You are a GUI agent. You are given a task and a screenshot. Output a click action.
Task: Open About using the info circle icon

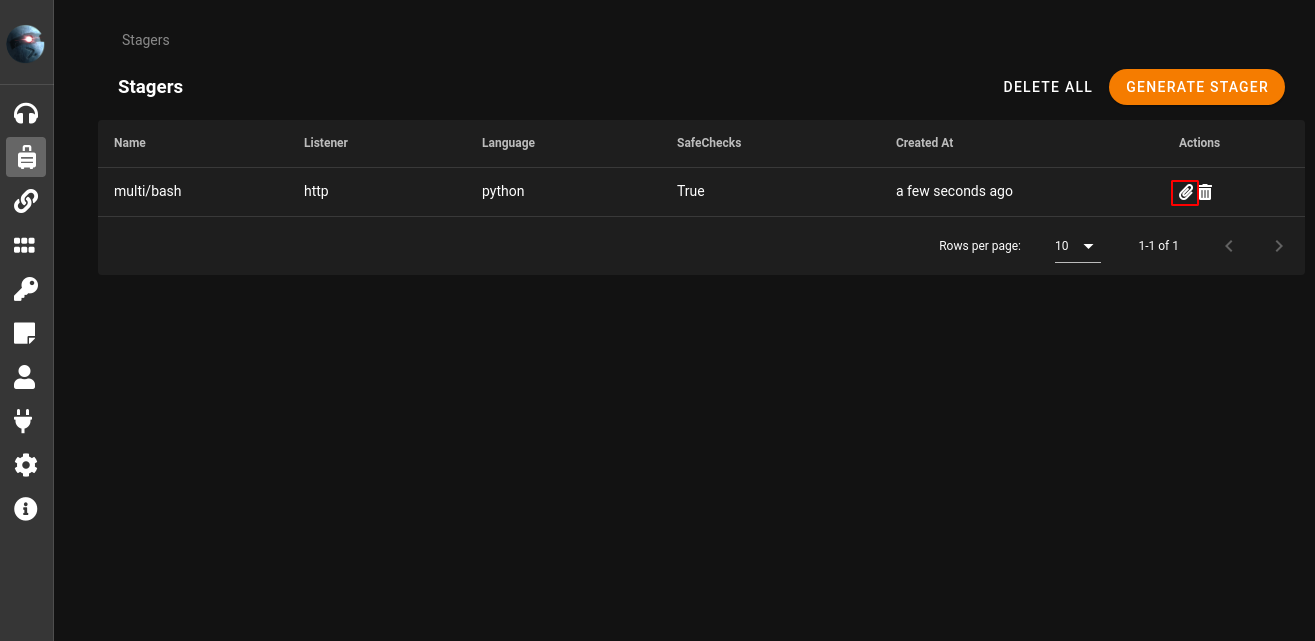(26, 509)
